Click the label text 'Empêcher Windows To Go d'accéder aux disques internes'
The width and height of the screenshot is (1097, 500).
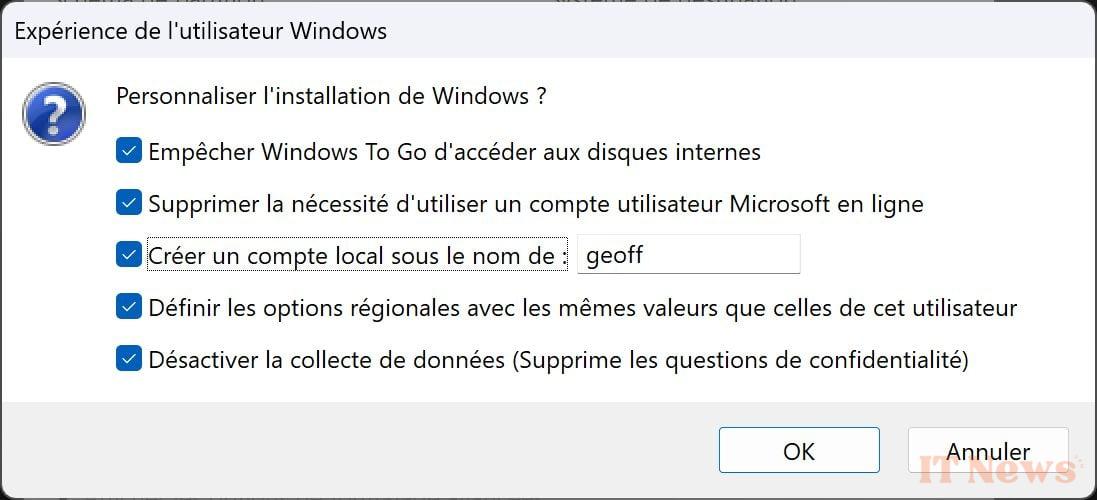[455, 151]
